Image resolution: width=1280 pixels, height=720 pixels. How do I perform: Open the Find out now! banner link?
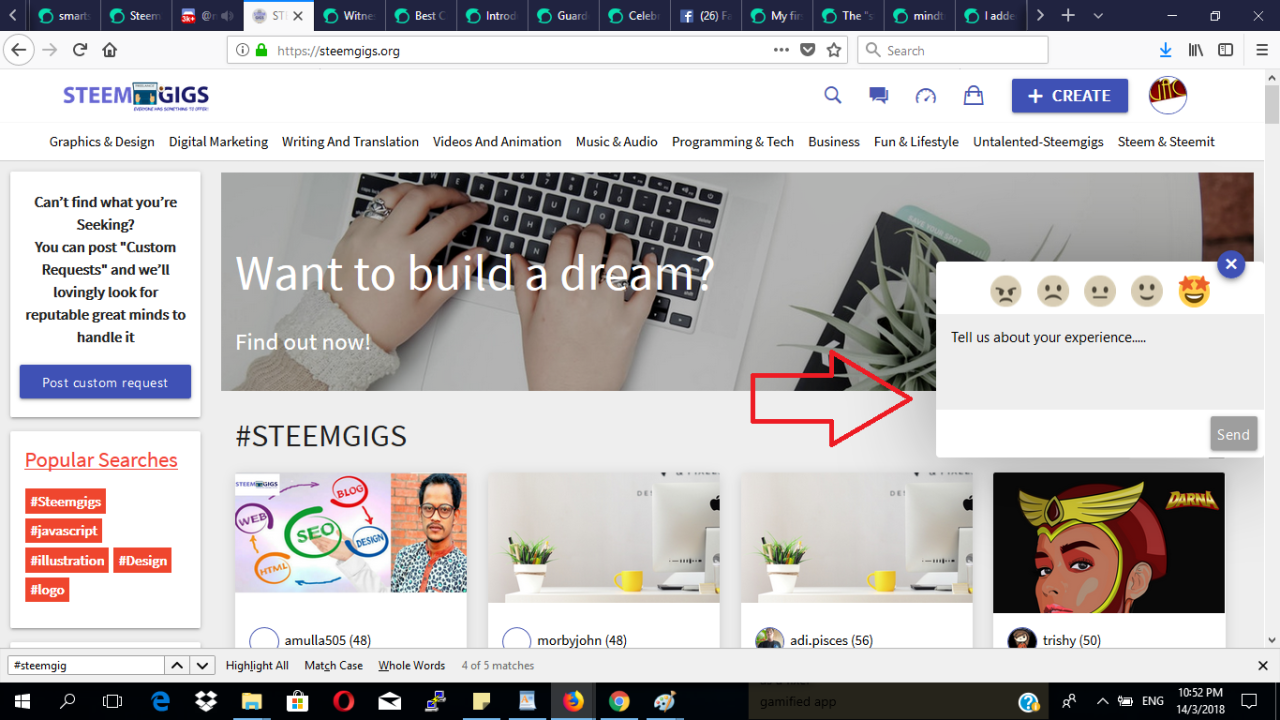[x=303, y=342]
